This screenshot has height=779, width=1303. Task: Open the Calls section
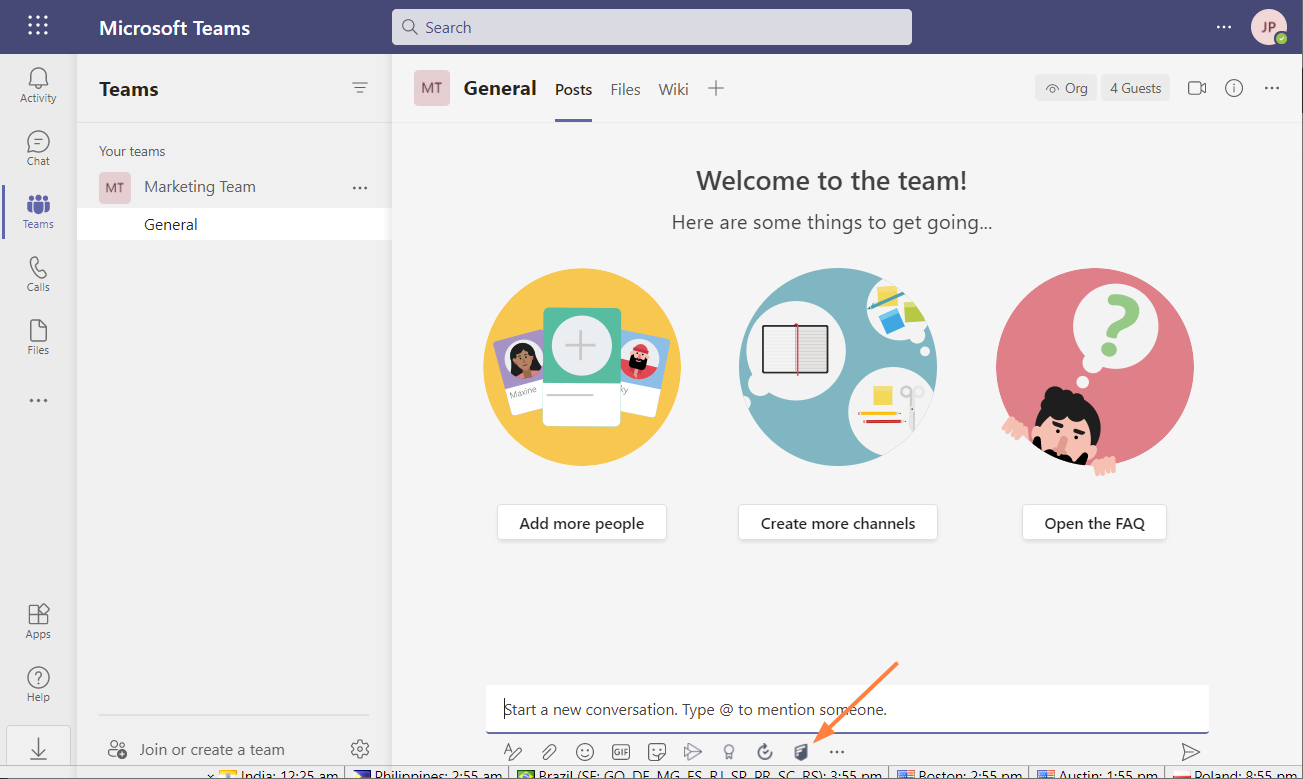click(x=38, y=272)
